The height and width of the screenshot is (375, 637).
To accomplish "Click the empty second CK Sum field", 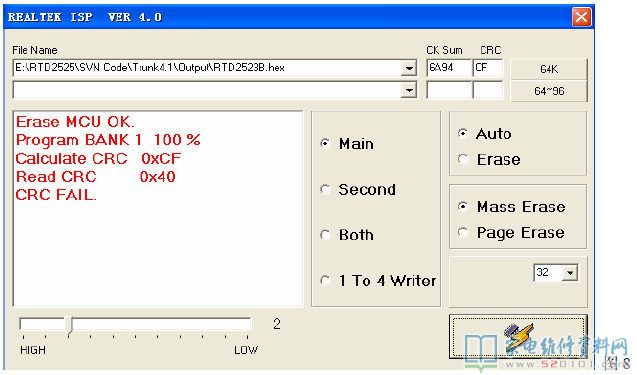I will (449, 90).
